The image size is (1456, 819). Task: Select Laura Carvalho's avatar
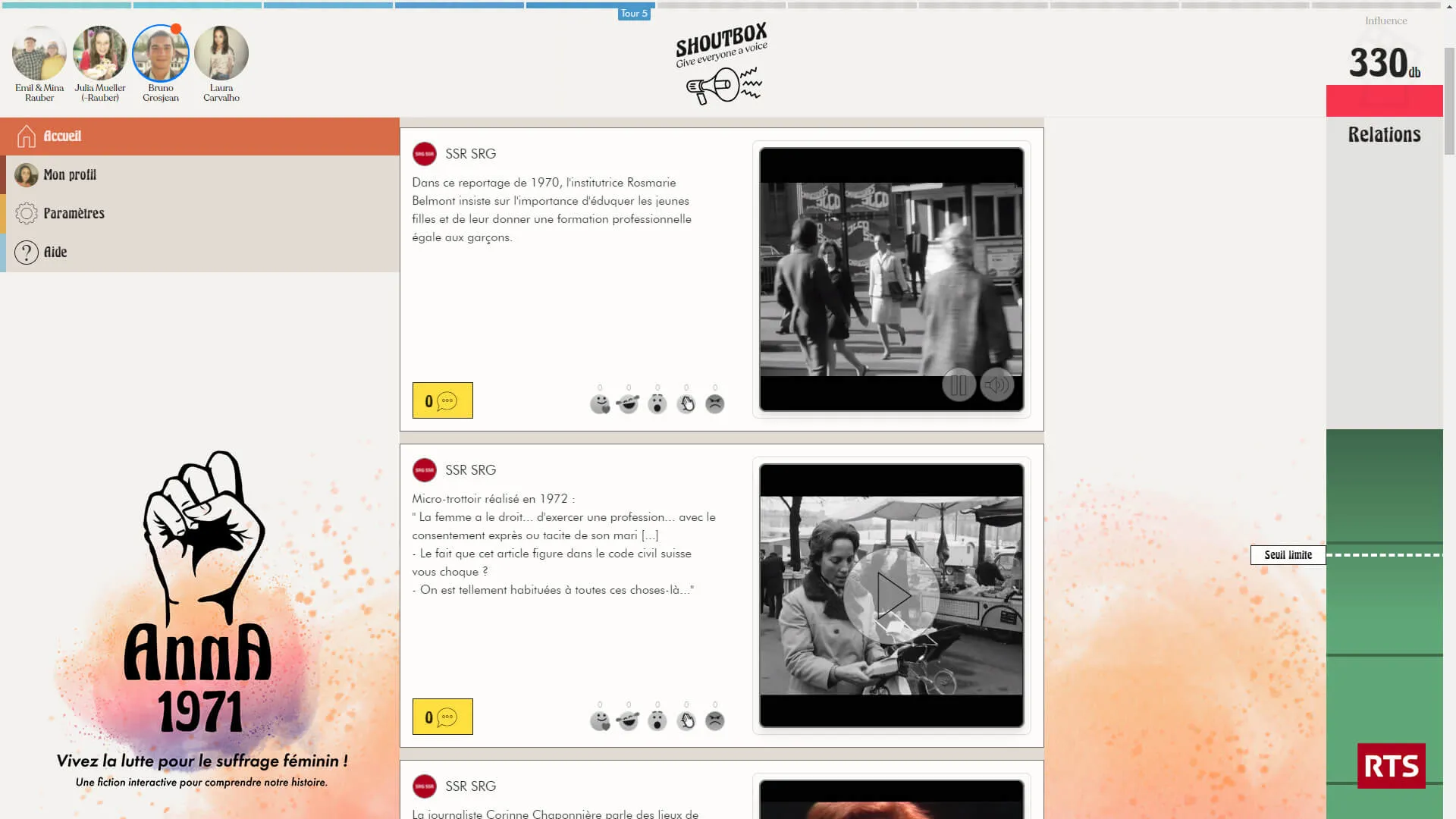[x=221, y=52]
